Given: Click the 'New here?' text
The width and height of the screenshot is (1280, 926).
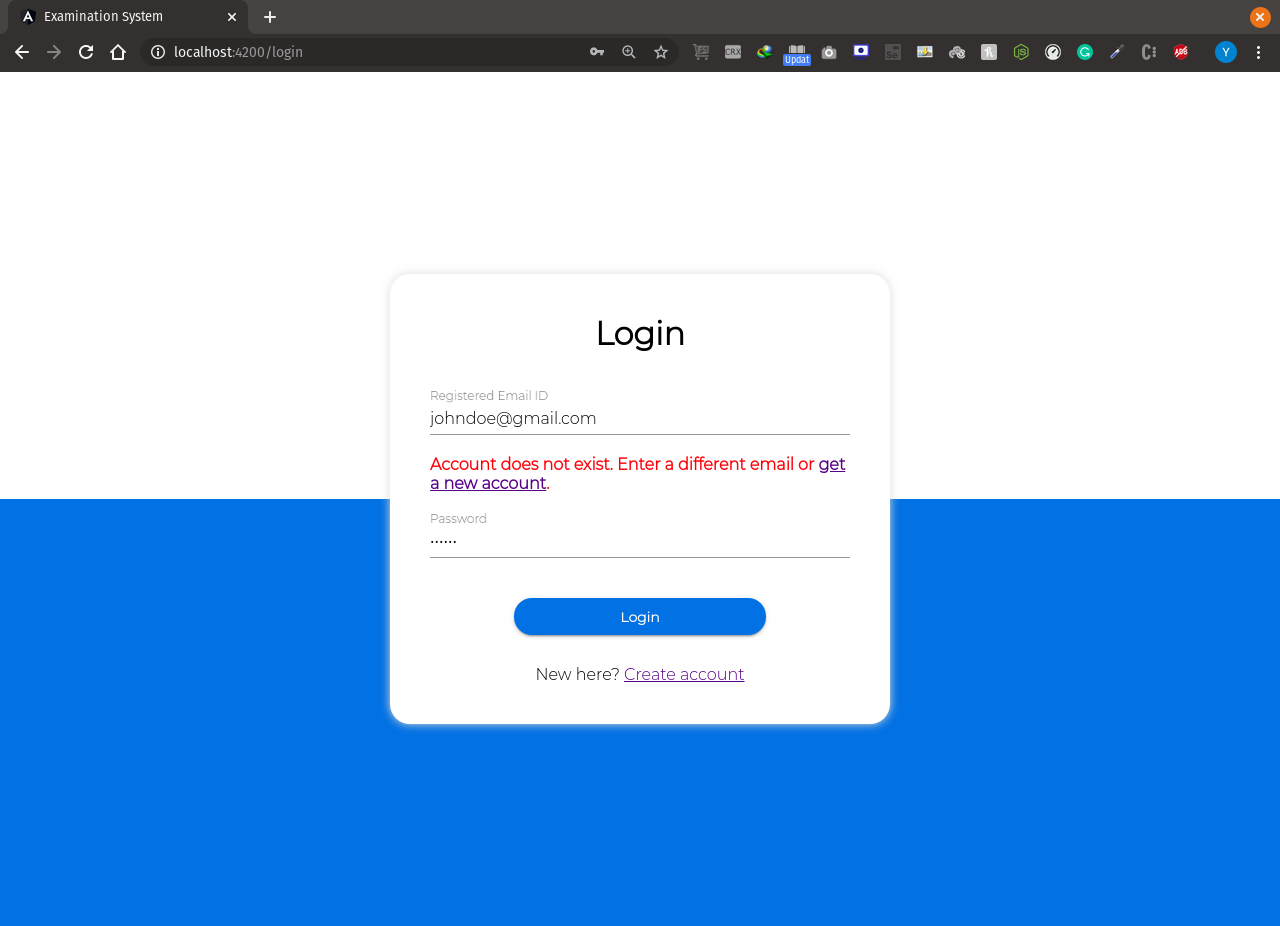Looking at the screenshot, I should pyautogui.click(x=577, y=675).
